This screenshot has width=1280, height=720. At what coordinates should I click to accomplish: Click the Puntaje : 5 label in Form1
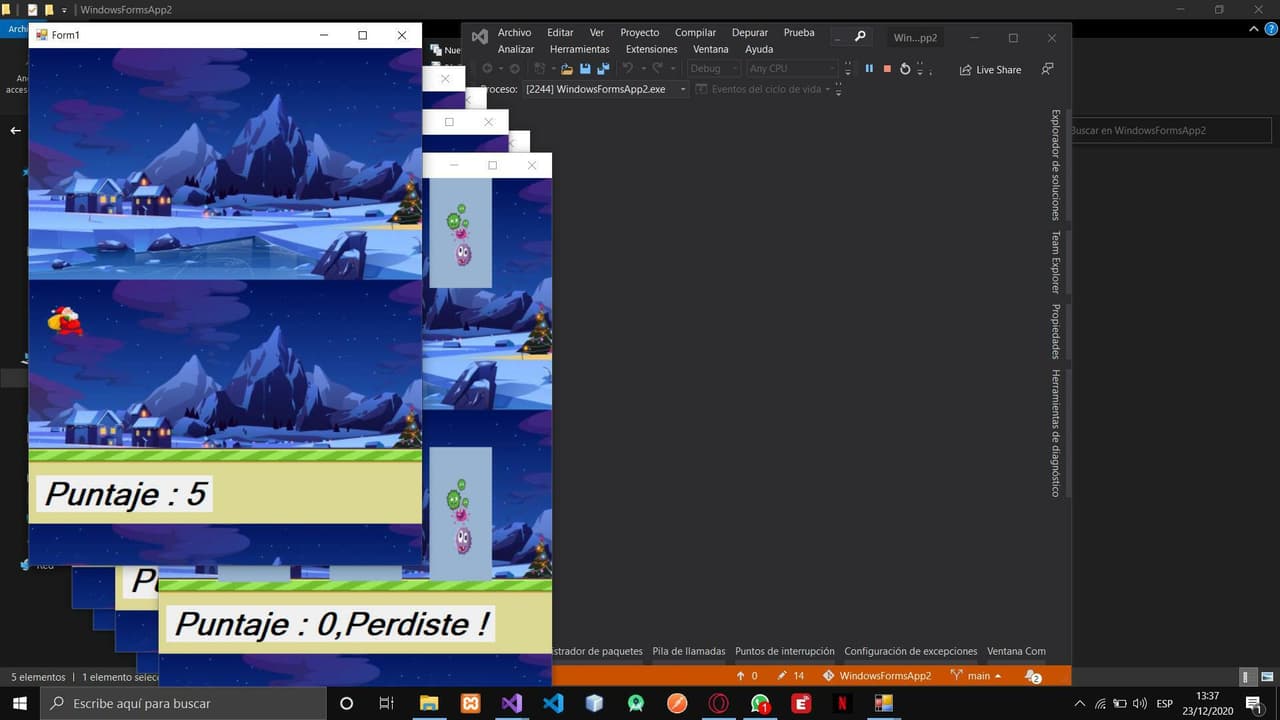[x=124, y=494]
